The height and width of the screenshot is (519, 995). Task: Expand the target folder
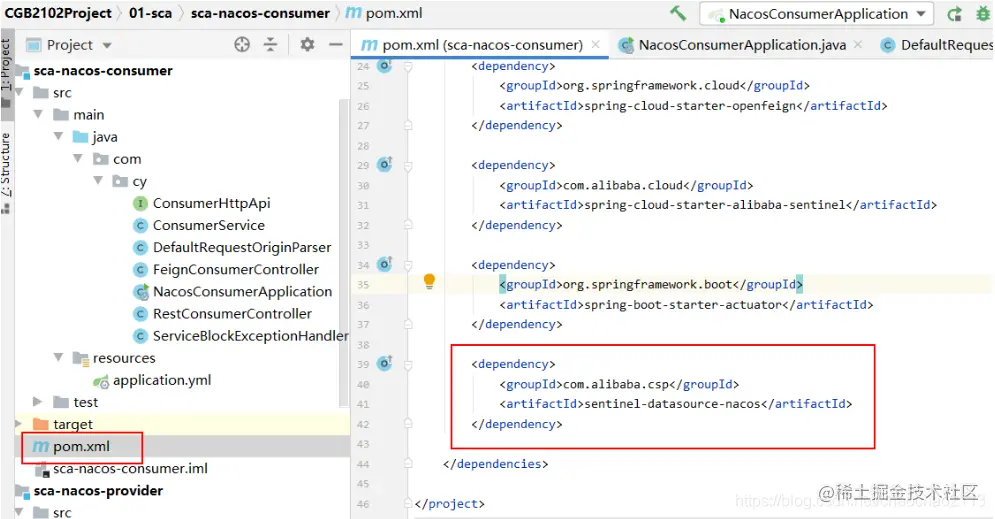coord(18,424)
